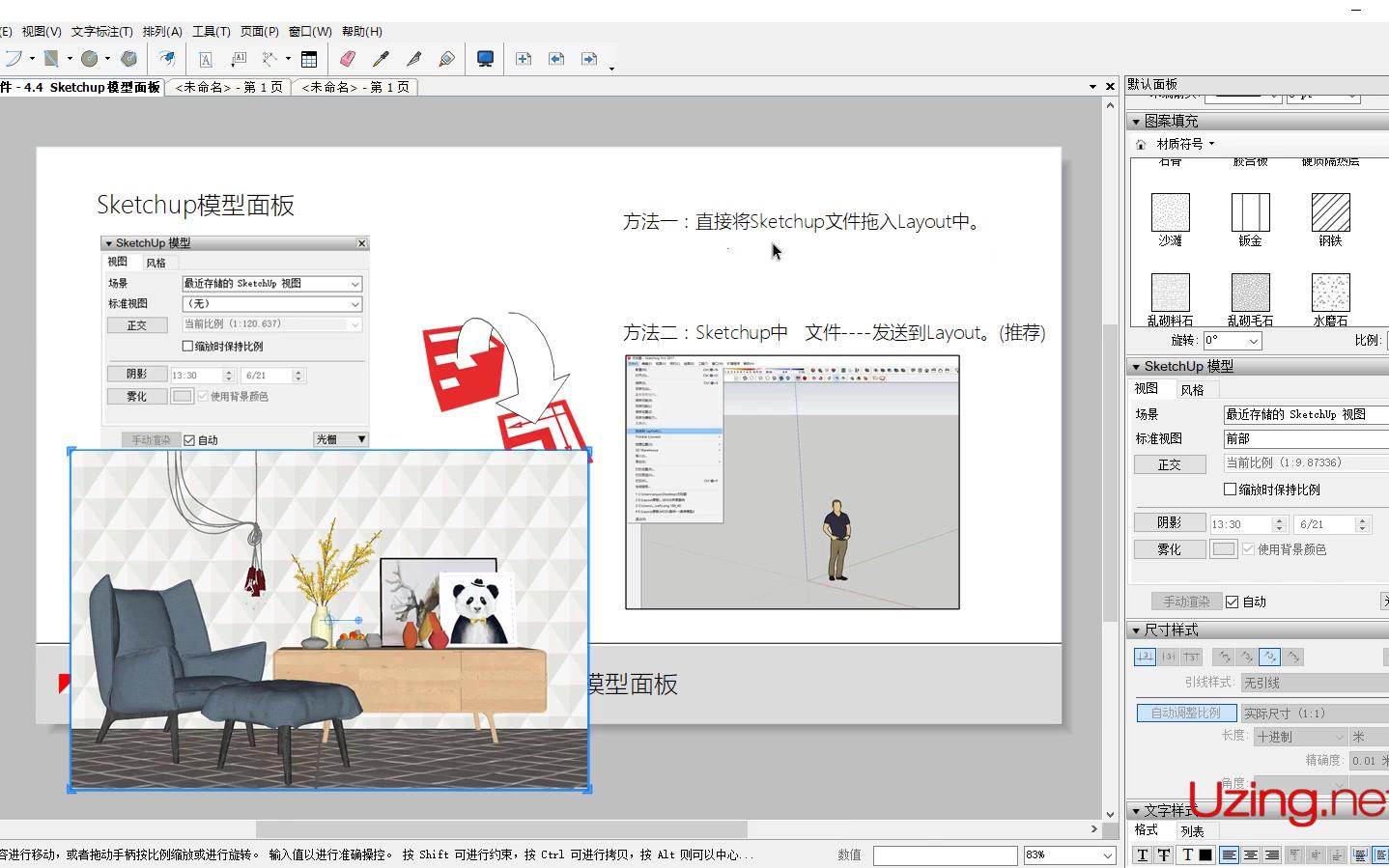Collapse the 尺寸样式 panel
The height and width of the screenshot is (868, 1389).
coord(1136,630)
